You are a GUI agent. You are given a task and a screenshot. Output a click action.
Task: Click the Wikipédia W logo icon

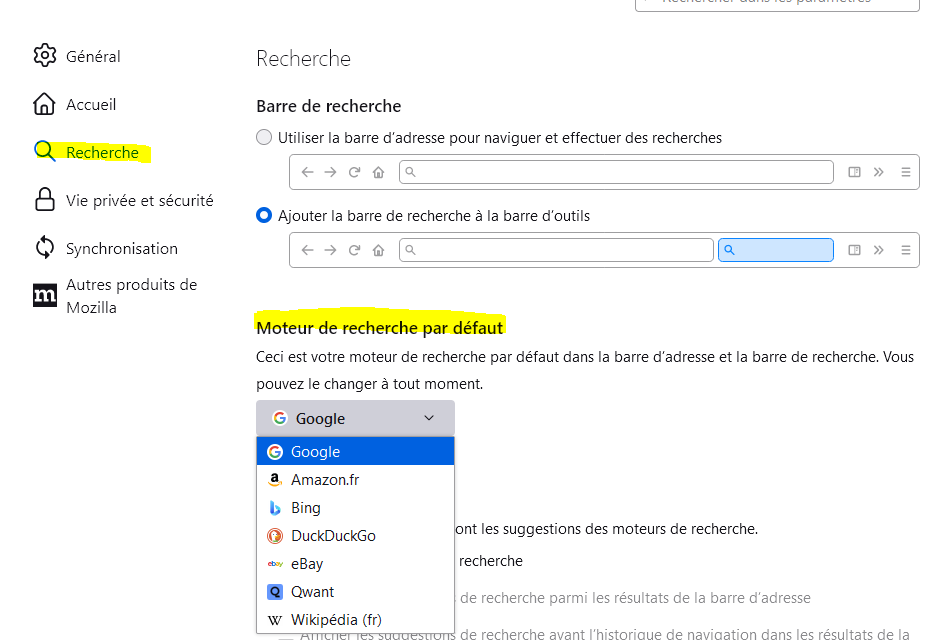pyautogui.click(x=275, y=620)
